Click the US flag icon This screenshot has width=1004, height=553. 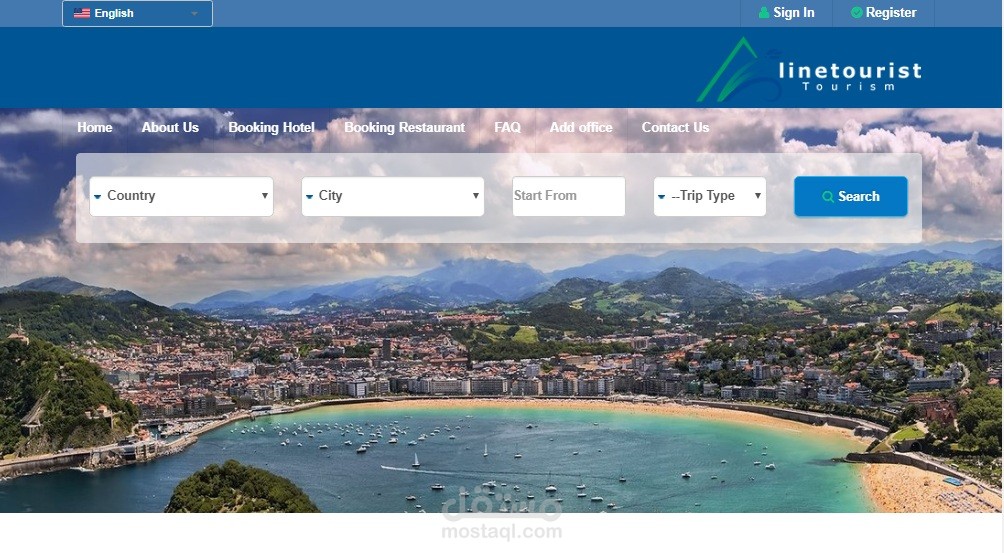pos(82,13)
